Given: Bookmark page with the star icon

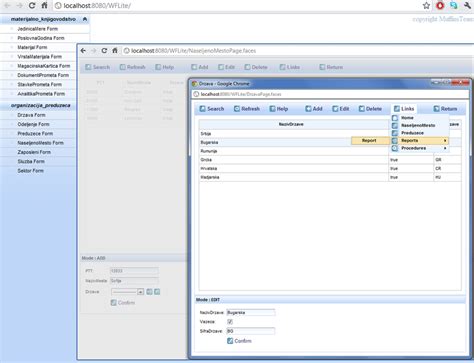Looking at the screenshot, I should tap(426, 5).
